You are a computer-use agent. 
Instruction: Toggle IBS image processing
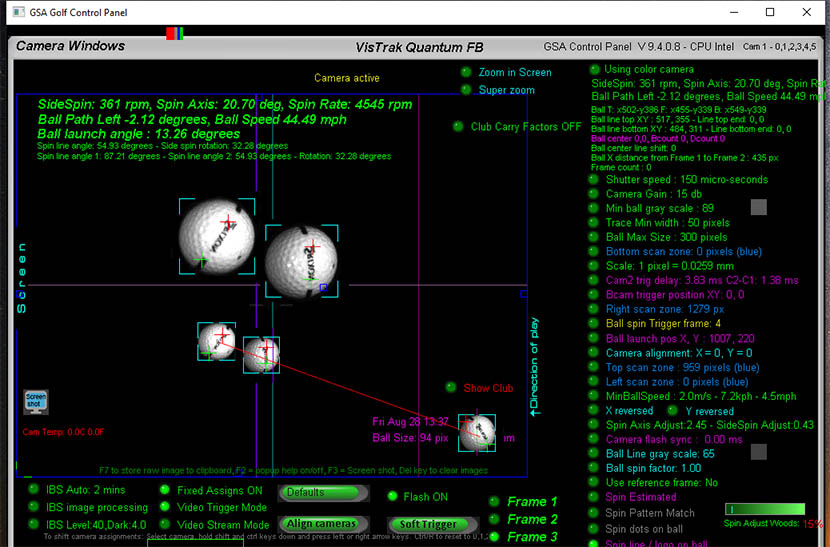click(x=33, y=507)
